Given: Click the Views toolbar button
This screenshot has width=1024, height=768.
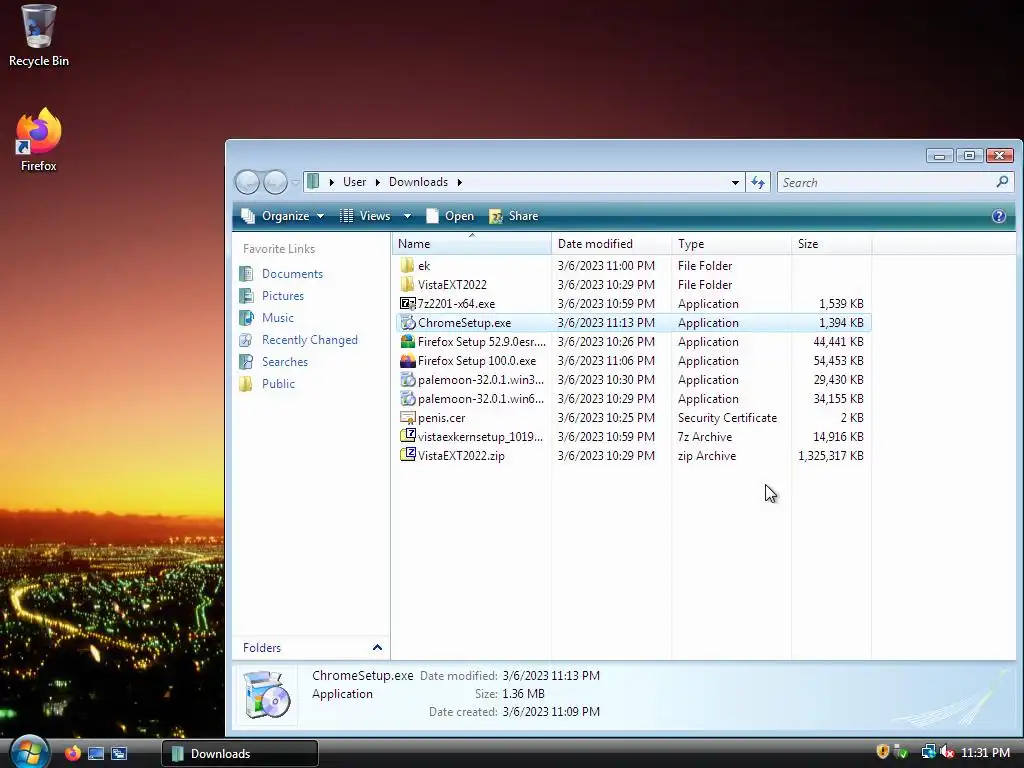Looking at the screenshot, I should pyautogui.click(x=366, y=216).
